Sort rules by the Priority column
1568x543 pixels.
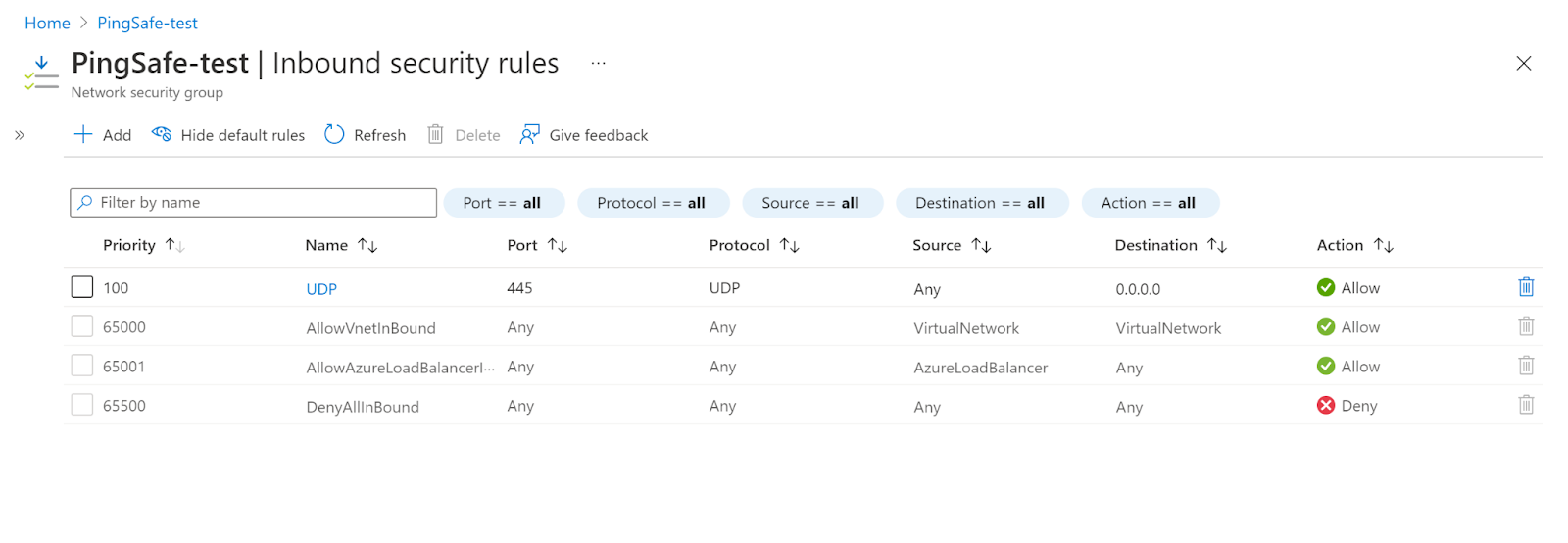click(130, 245)
